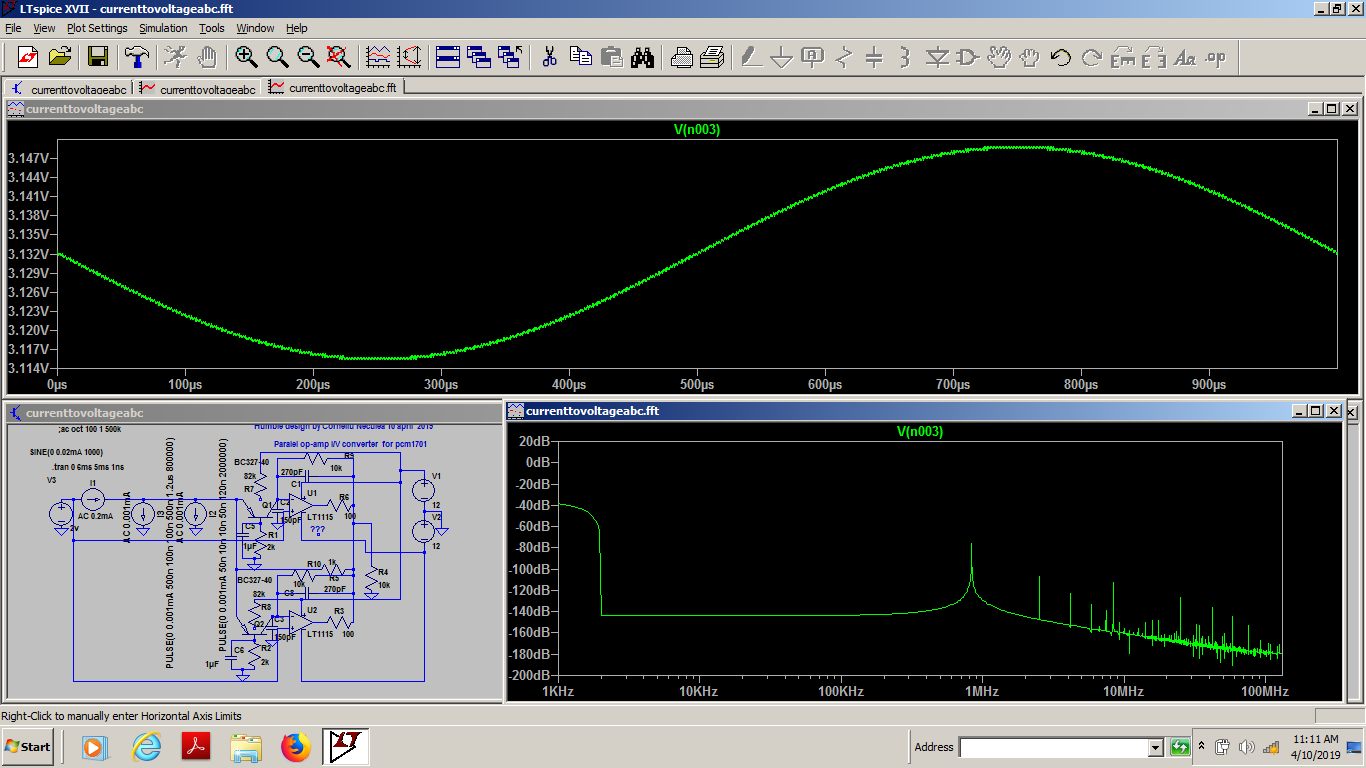Click the 500µs time axis label

tap(697, 384)
